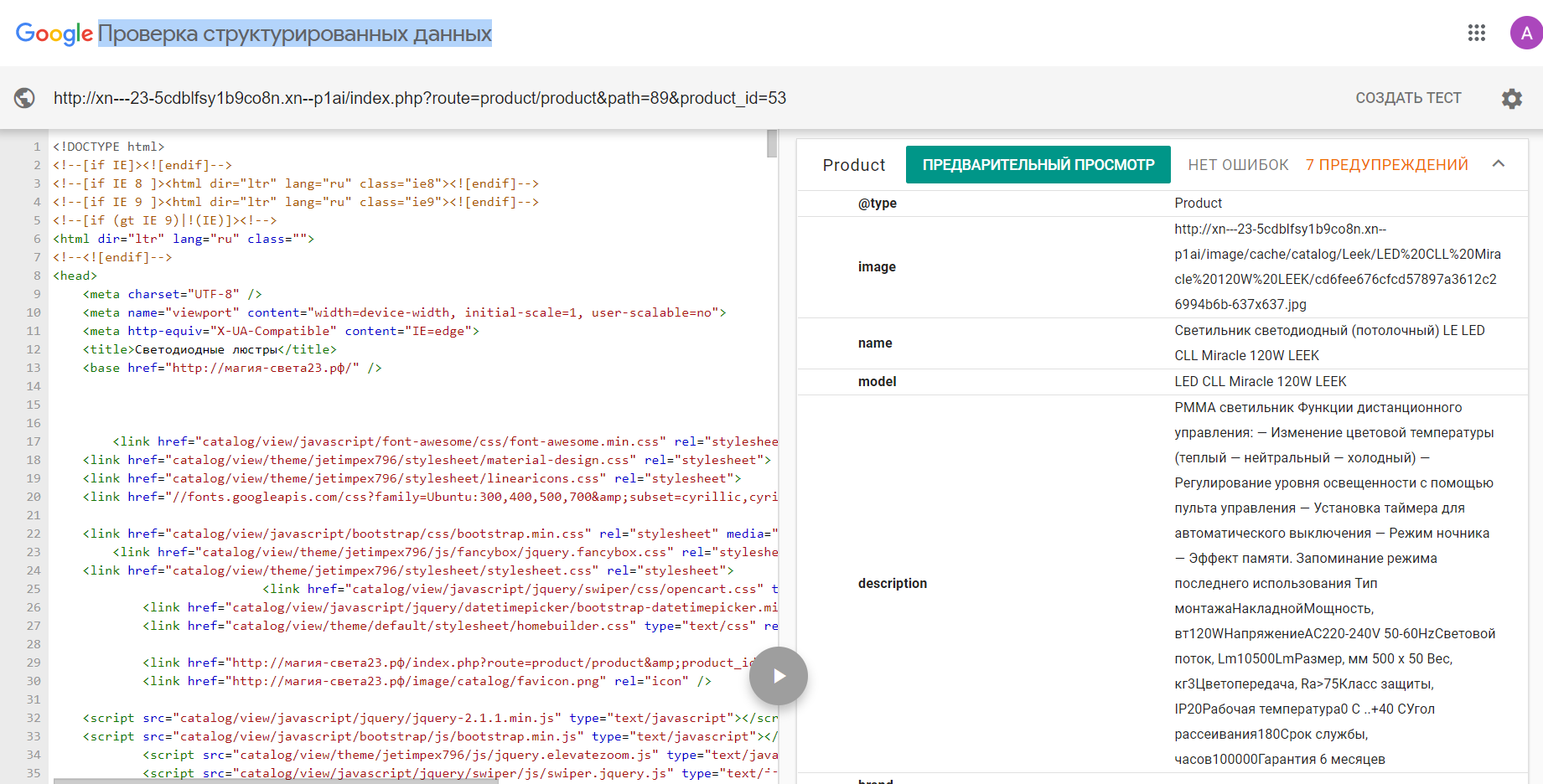Click the model value LED CLL Miracle 120W LEEK
This screenshot has height=784, width=1543.
click(x=1261, y=381)
